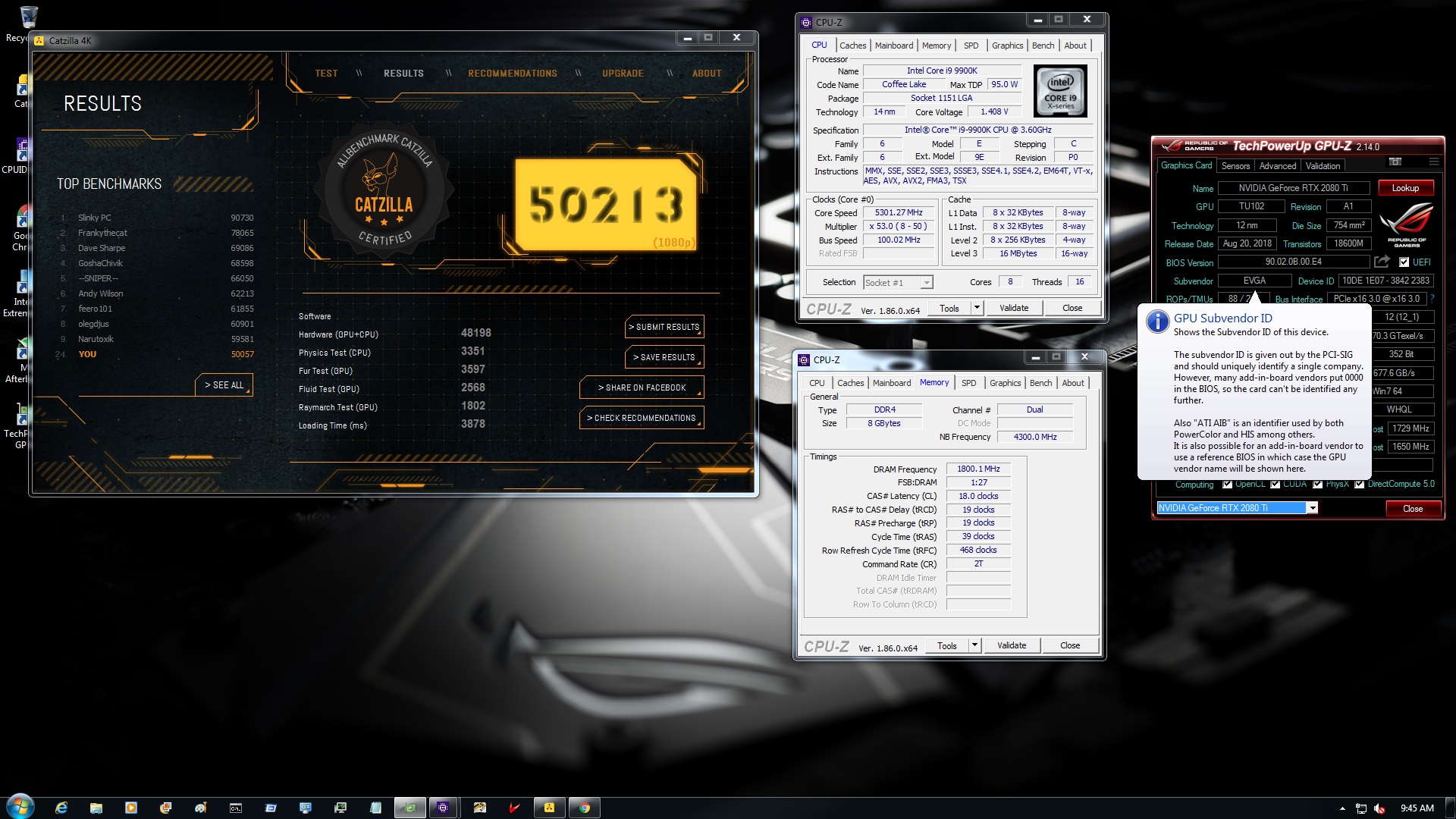Switch to GPU-Z taskbar button
The height and width of the screenshot is (819, 1456).
(x=410, y=808)
